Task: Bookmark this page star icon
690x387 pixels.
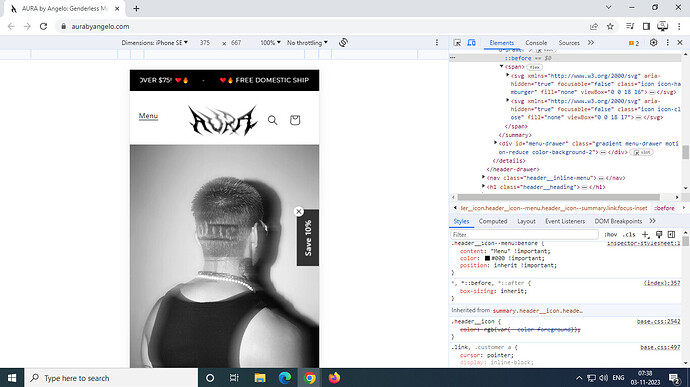Action: 610,26
